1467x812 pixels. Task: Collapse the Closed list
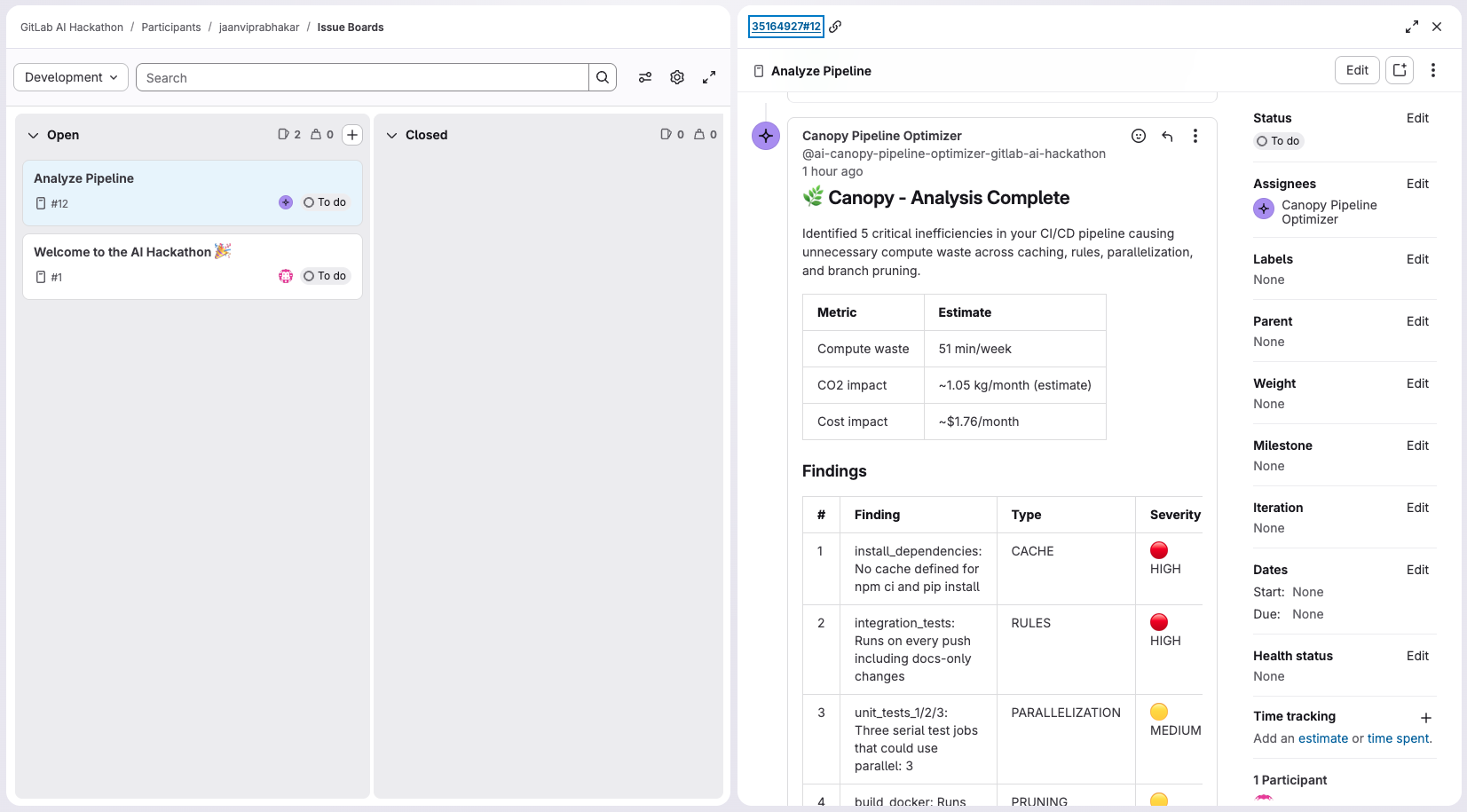point(392,135)
